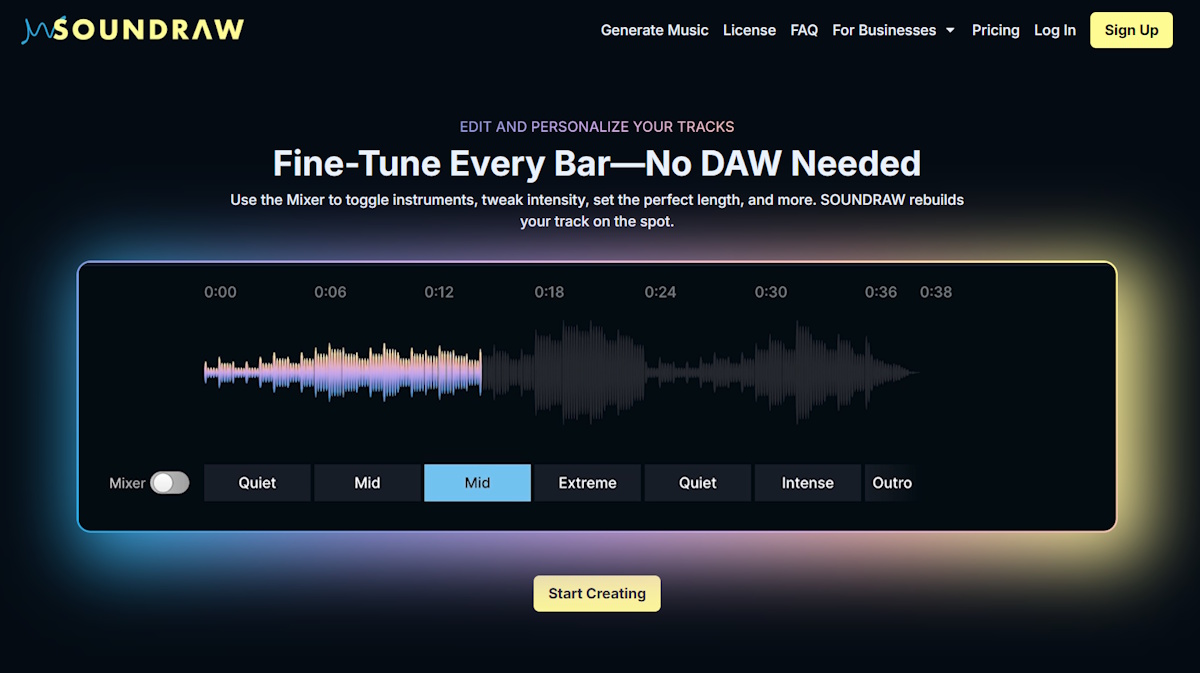
Task: Click the 0:12 timeline marker
Action: pyautogui.click(x=439, y=292)
